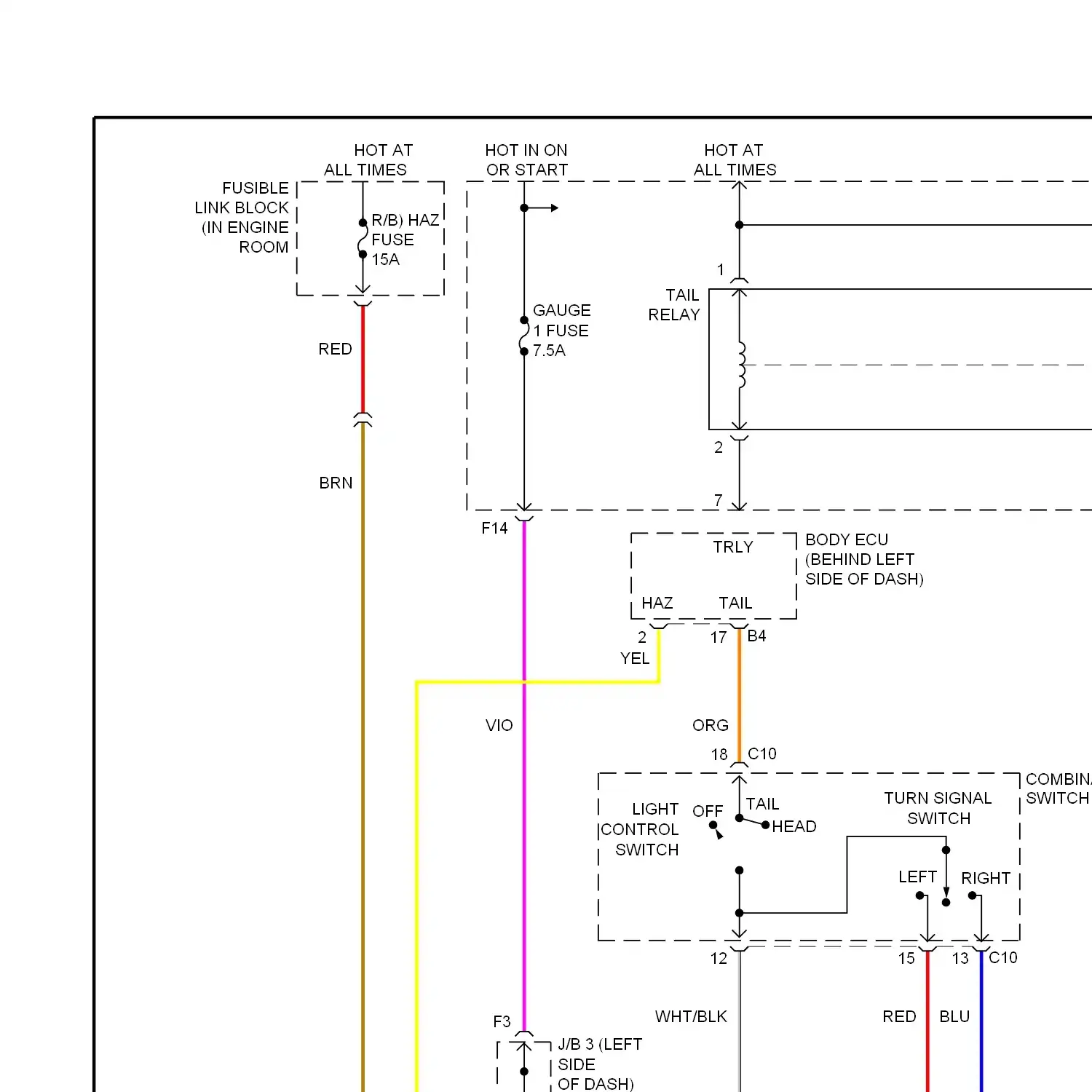
Task: Select the RIGHT turn signal position
Action: (986, 878)
